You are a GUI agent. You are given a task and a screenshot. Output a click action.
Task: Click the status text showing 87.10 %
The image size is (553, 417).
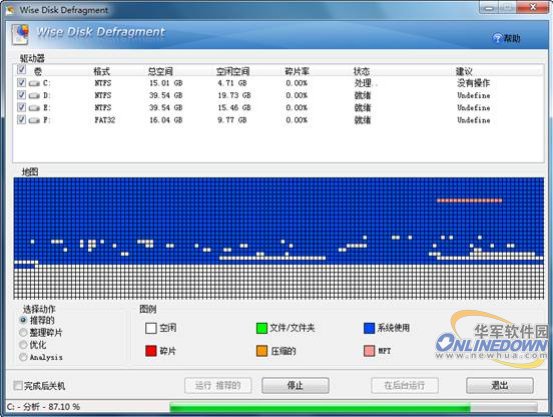click(43, 407)
